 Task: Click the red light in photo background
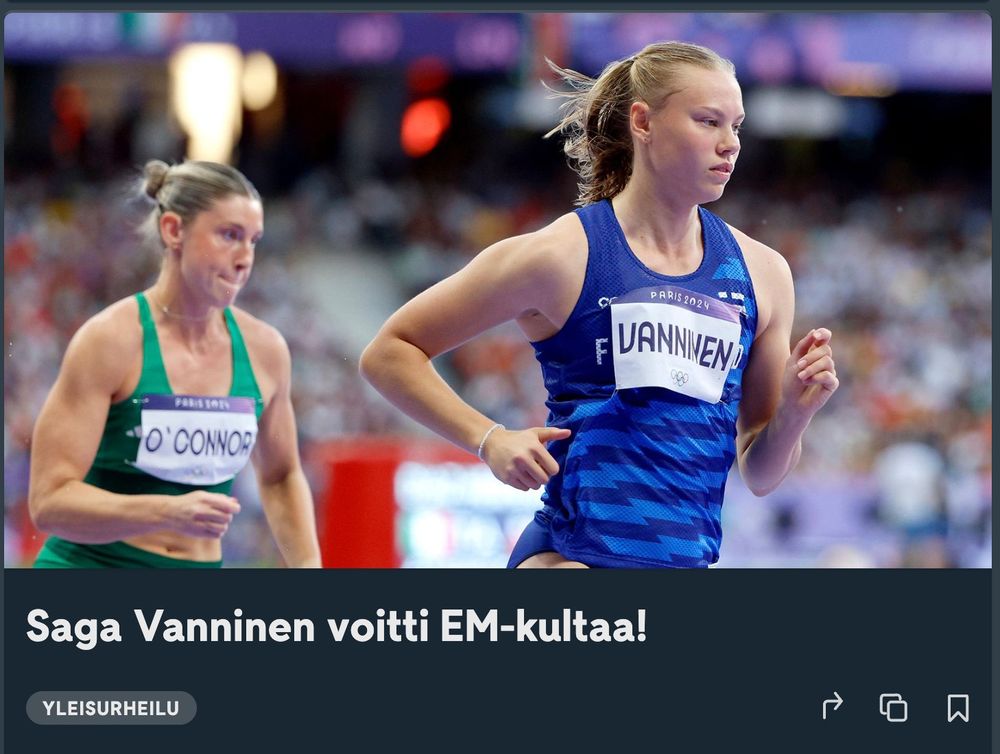pyautogui.click(x=425, y=126)
